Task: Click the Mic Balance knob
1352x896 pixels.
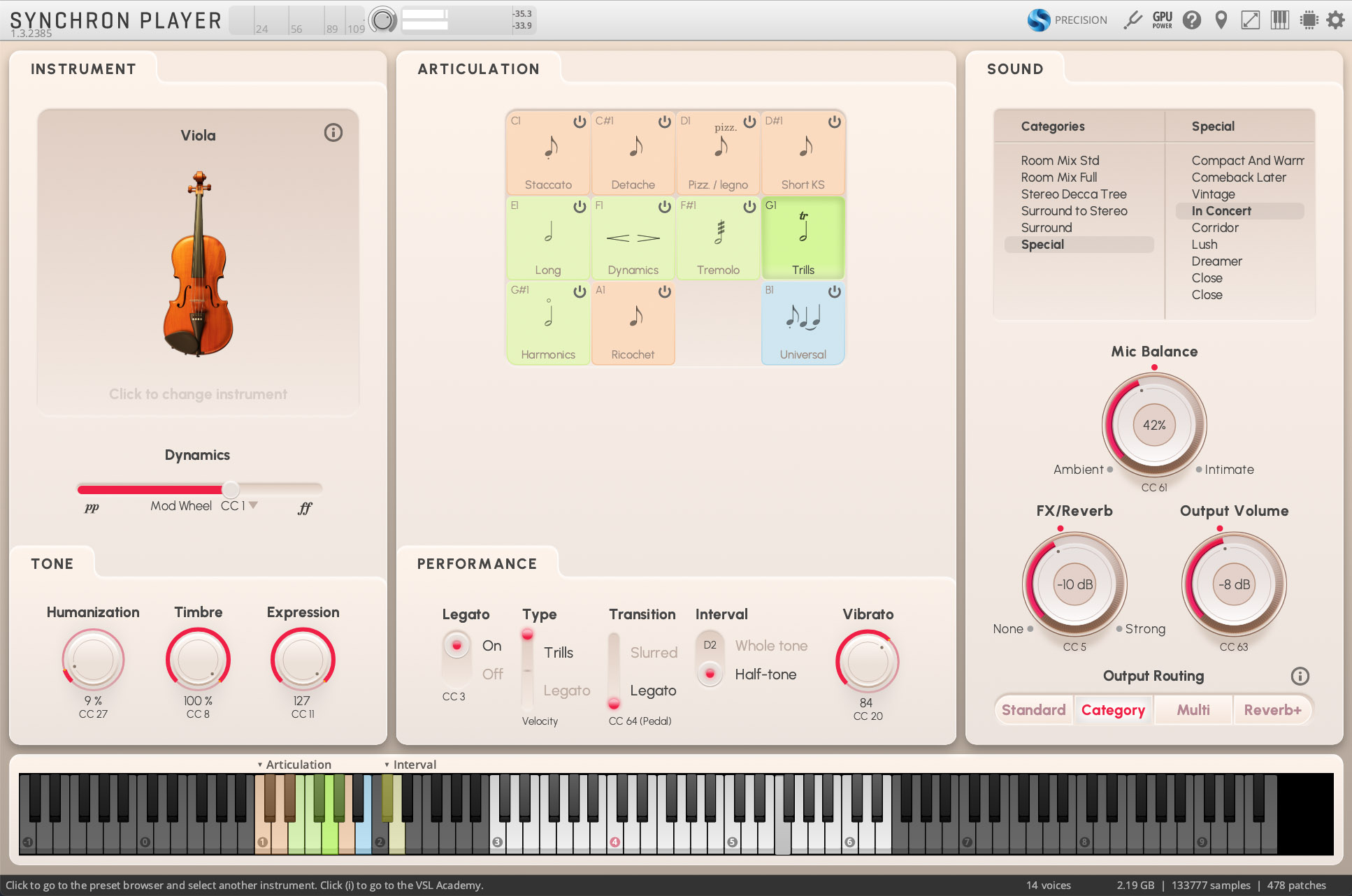Action: (1154, 425)
